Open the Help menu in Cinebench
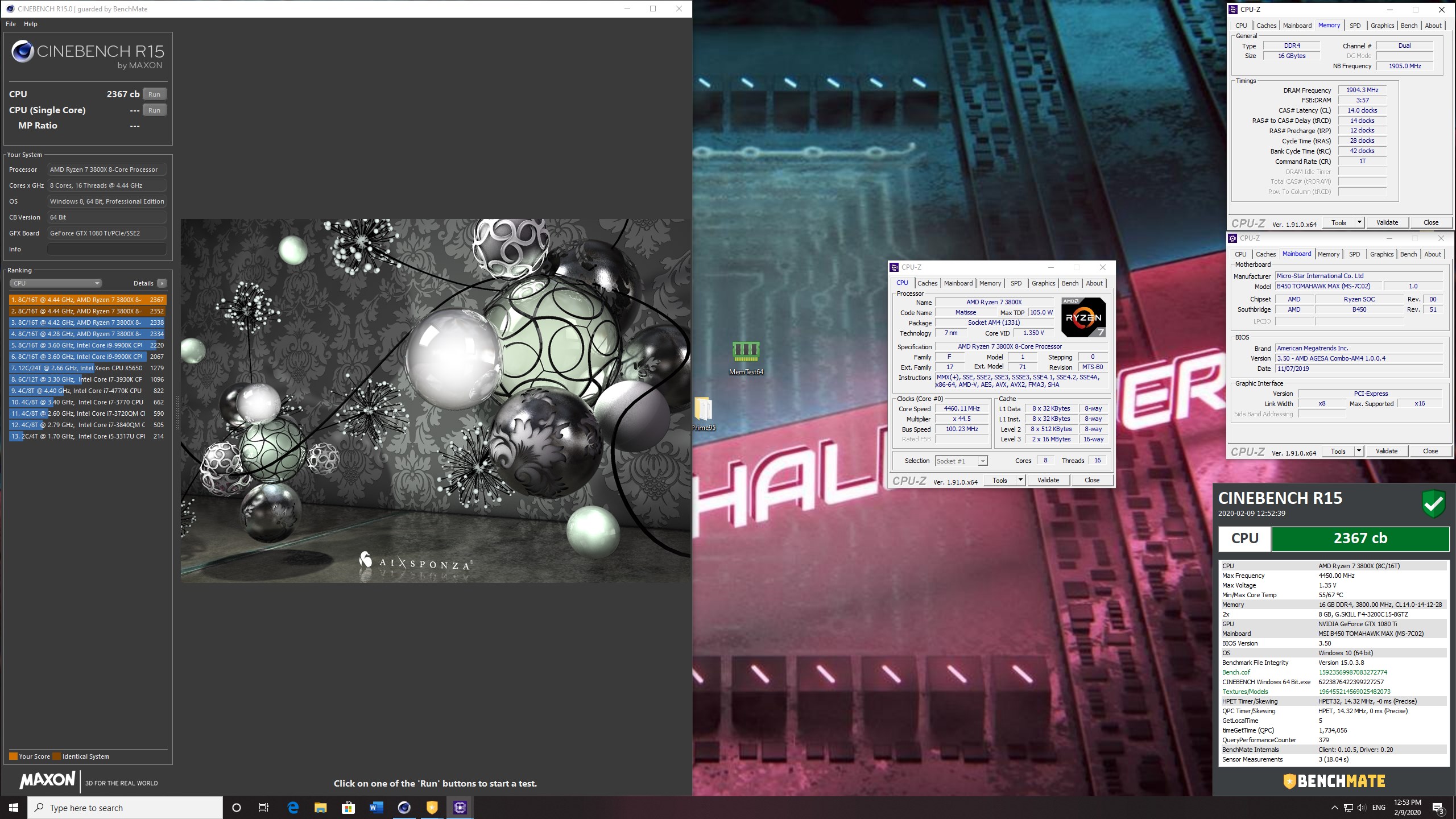1456x819 pixels. click(x=31, y=24)
